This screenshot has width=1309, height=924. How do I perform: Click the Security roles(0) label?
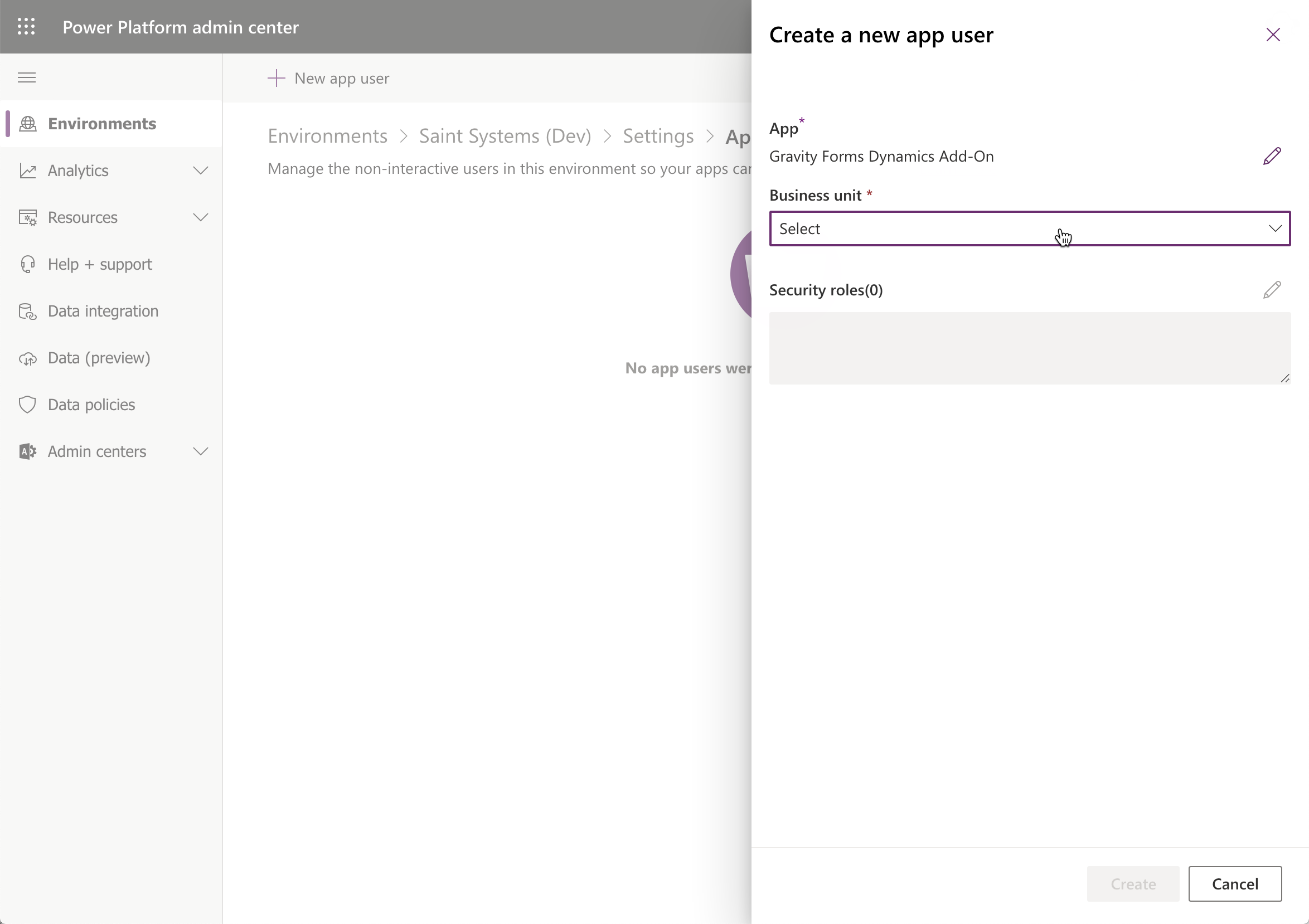(826, 290)
